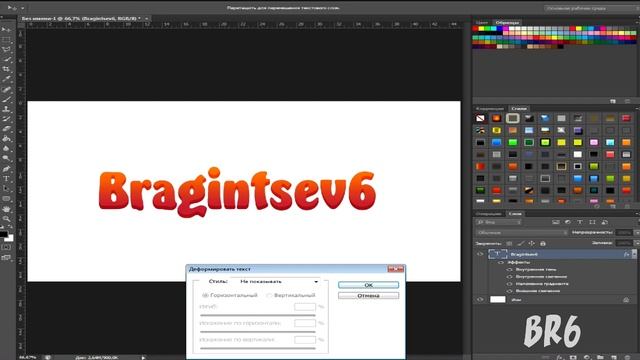Select the Hand tool
This screenshot has width=640, height=360.
point(6,209)
